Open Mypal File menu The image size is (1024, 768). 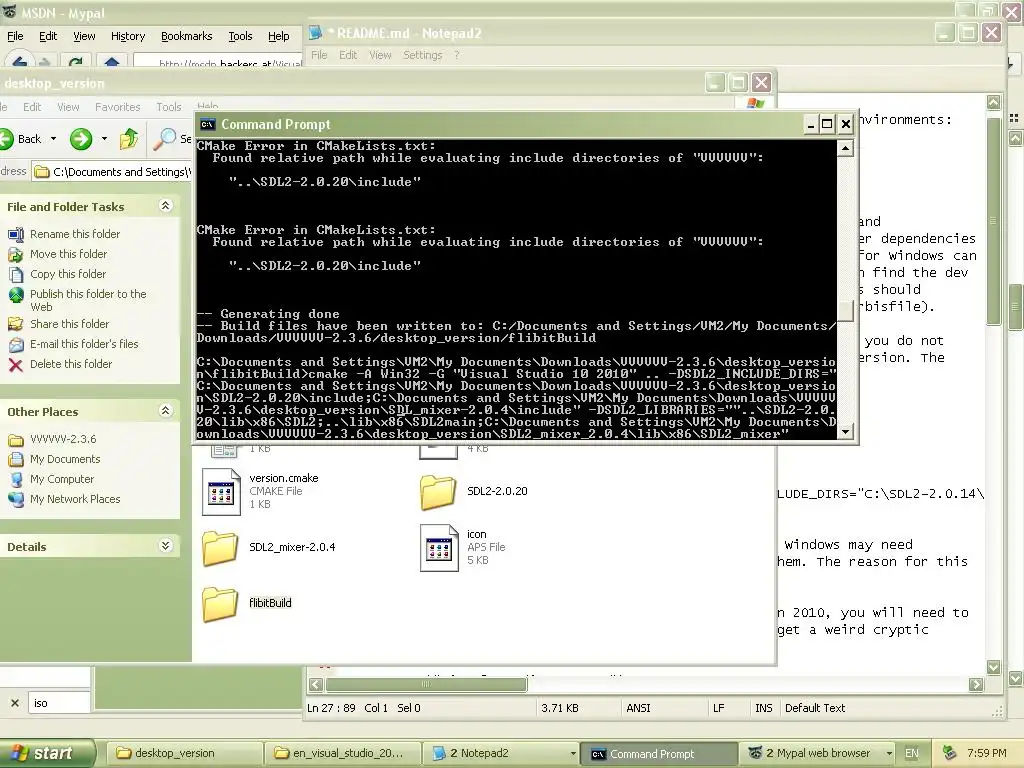(x=15, y=36)
